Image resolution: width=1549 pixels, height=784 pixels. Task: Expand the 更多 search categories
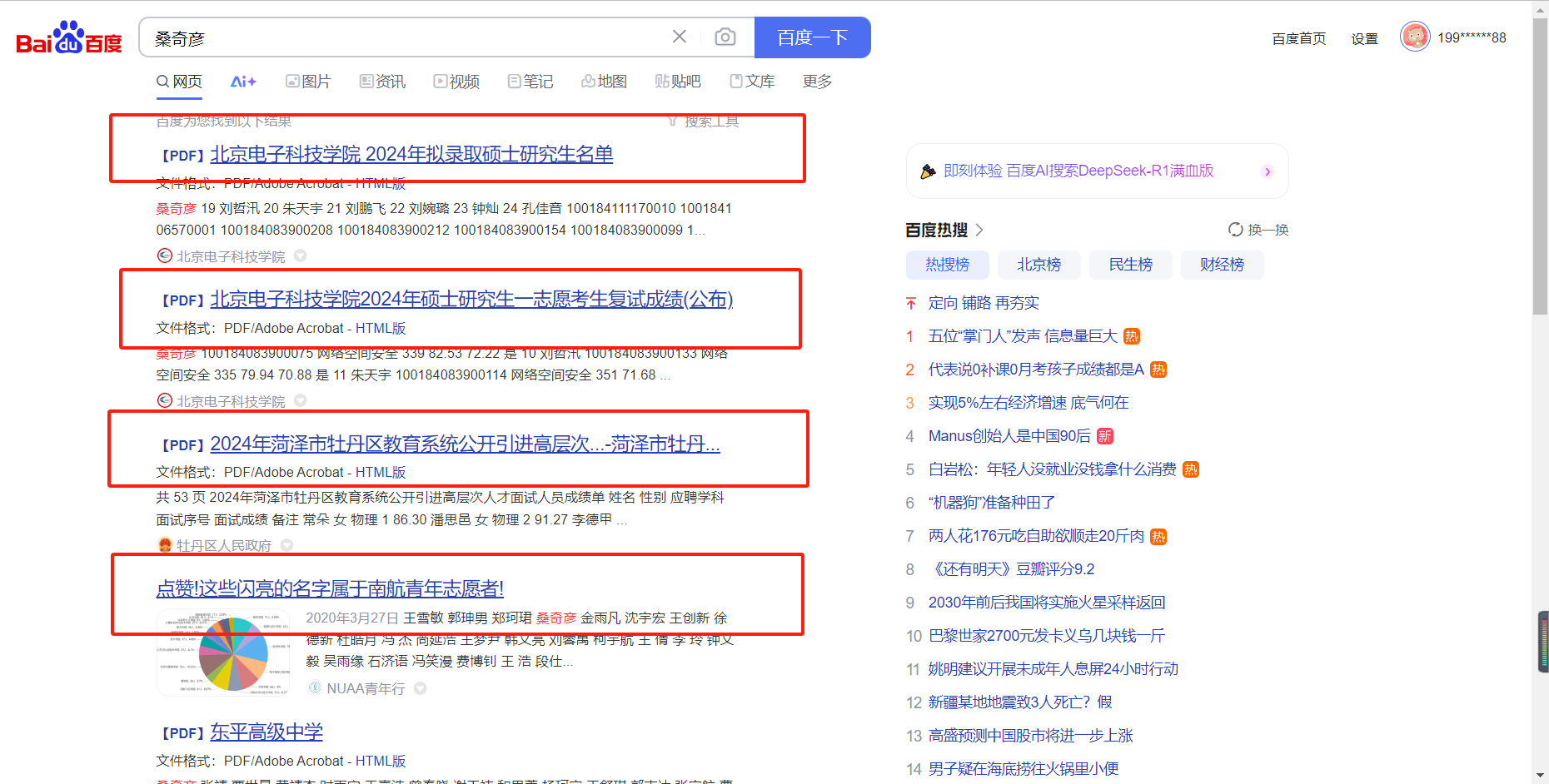[818, 82]
